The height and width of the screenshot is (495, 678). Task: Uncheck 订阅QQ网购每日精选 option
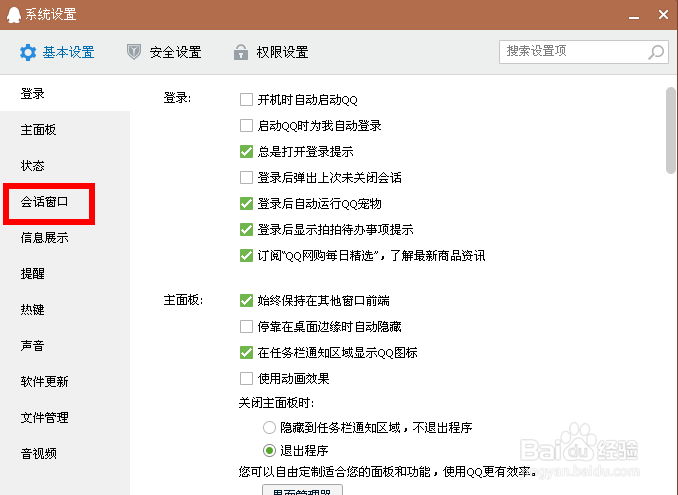click(246, 255)
